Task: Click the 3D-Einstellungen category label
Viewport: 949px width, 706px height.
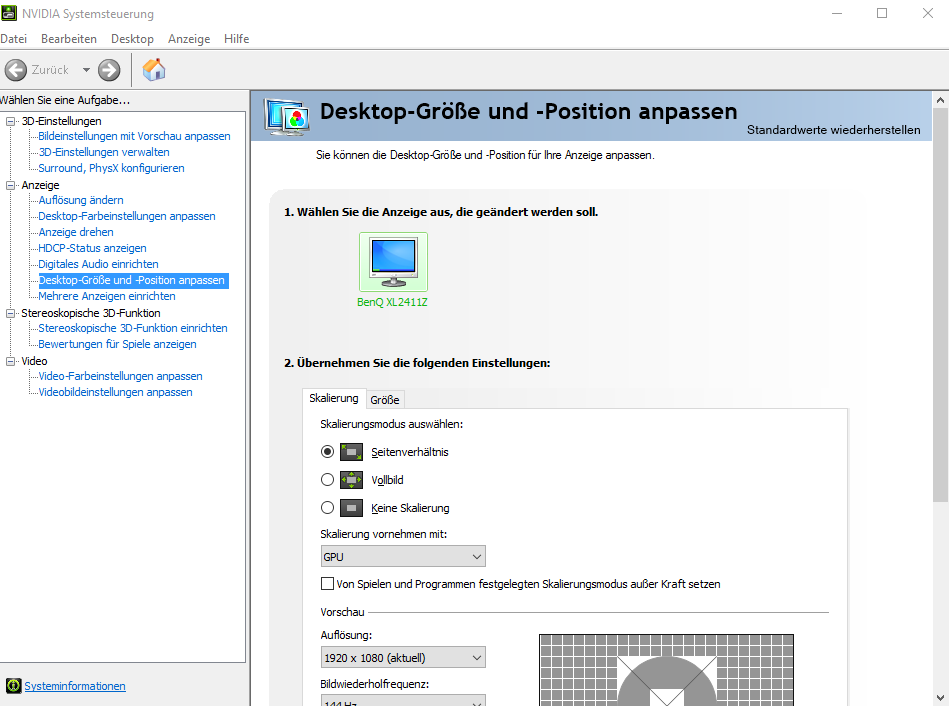Action: [61, 121]
